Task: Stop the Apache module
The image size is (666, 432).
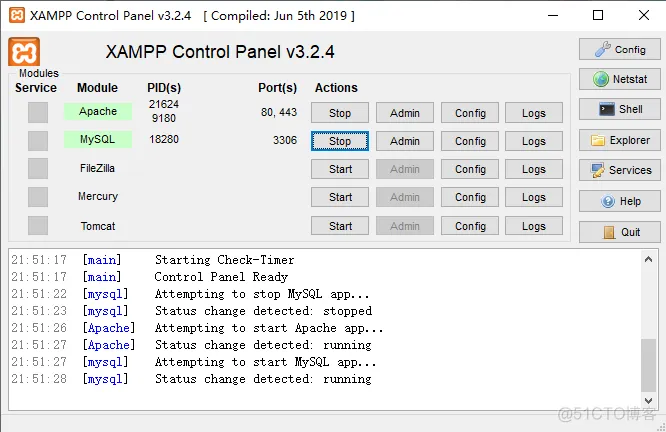Action: coord(340,113)
